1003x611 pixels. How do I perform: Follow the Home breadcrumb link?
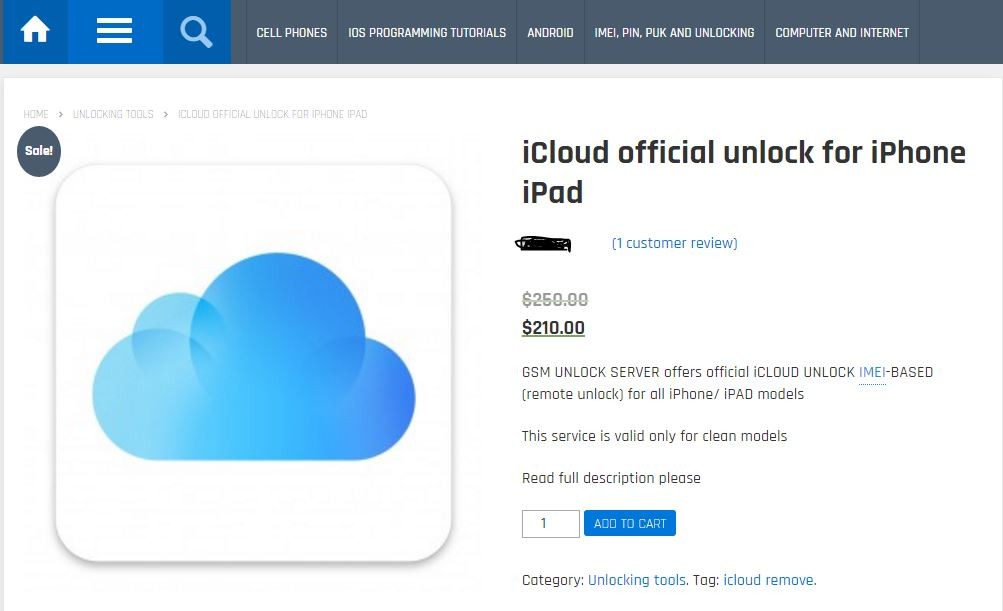click(x=36, y=115)
